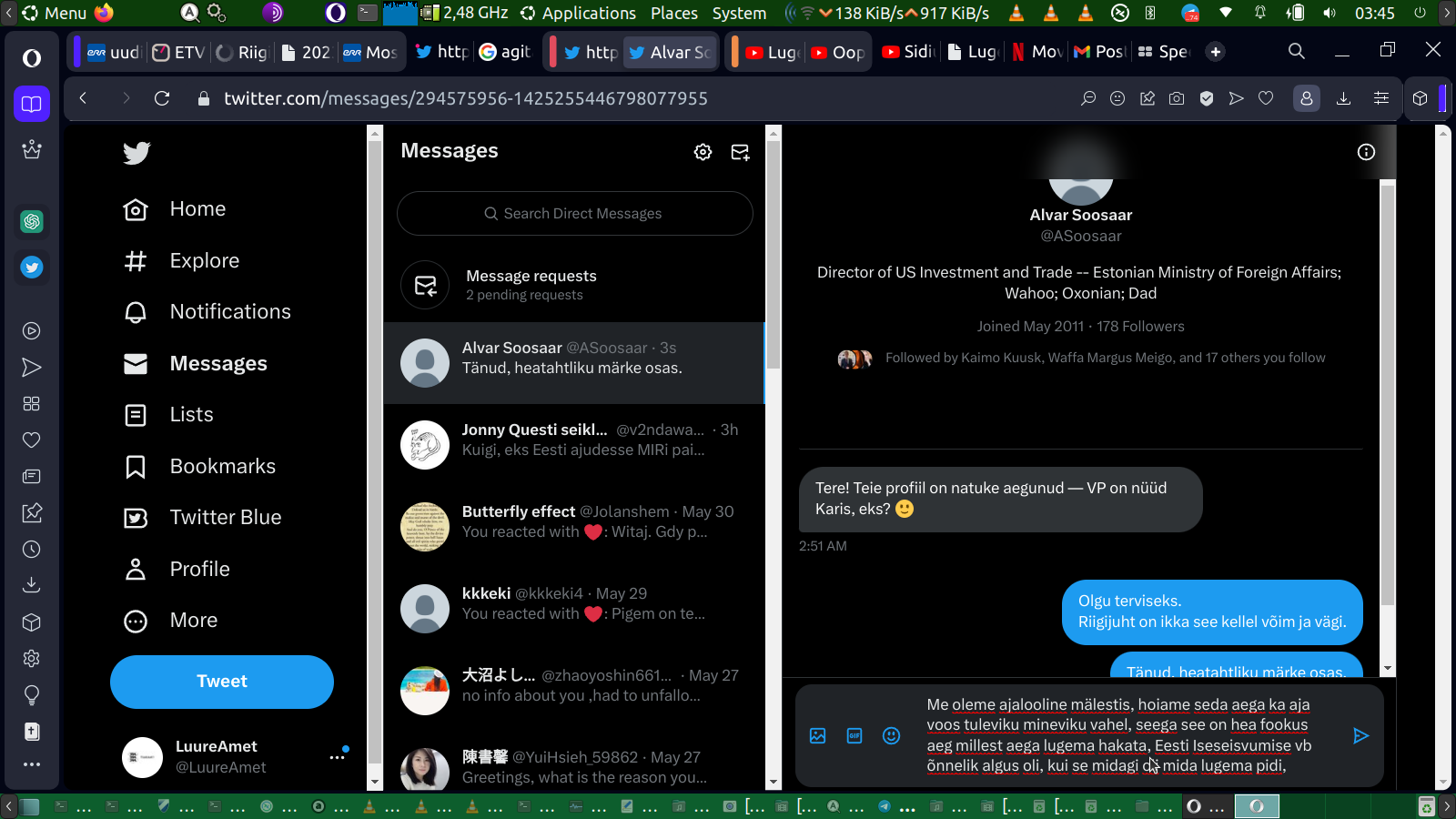Viewport: 1456px width, 819px height.
Task: Open Settings gear in Opera sidebar
Action: 32,658
